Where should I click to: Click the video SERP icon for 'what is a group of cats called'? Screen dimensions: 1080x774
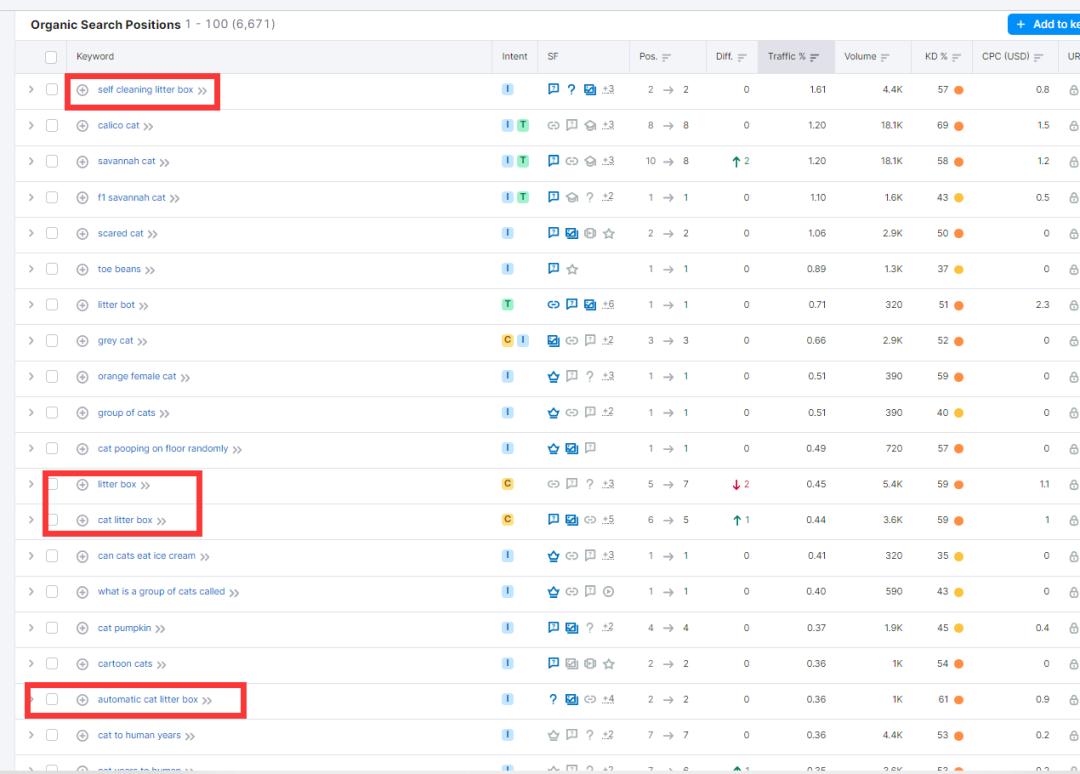tap(609, 592)
